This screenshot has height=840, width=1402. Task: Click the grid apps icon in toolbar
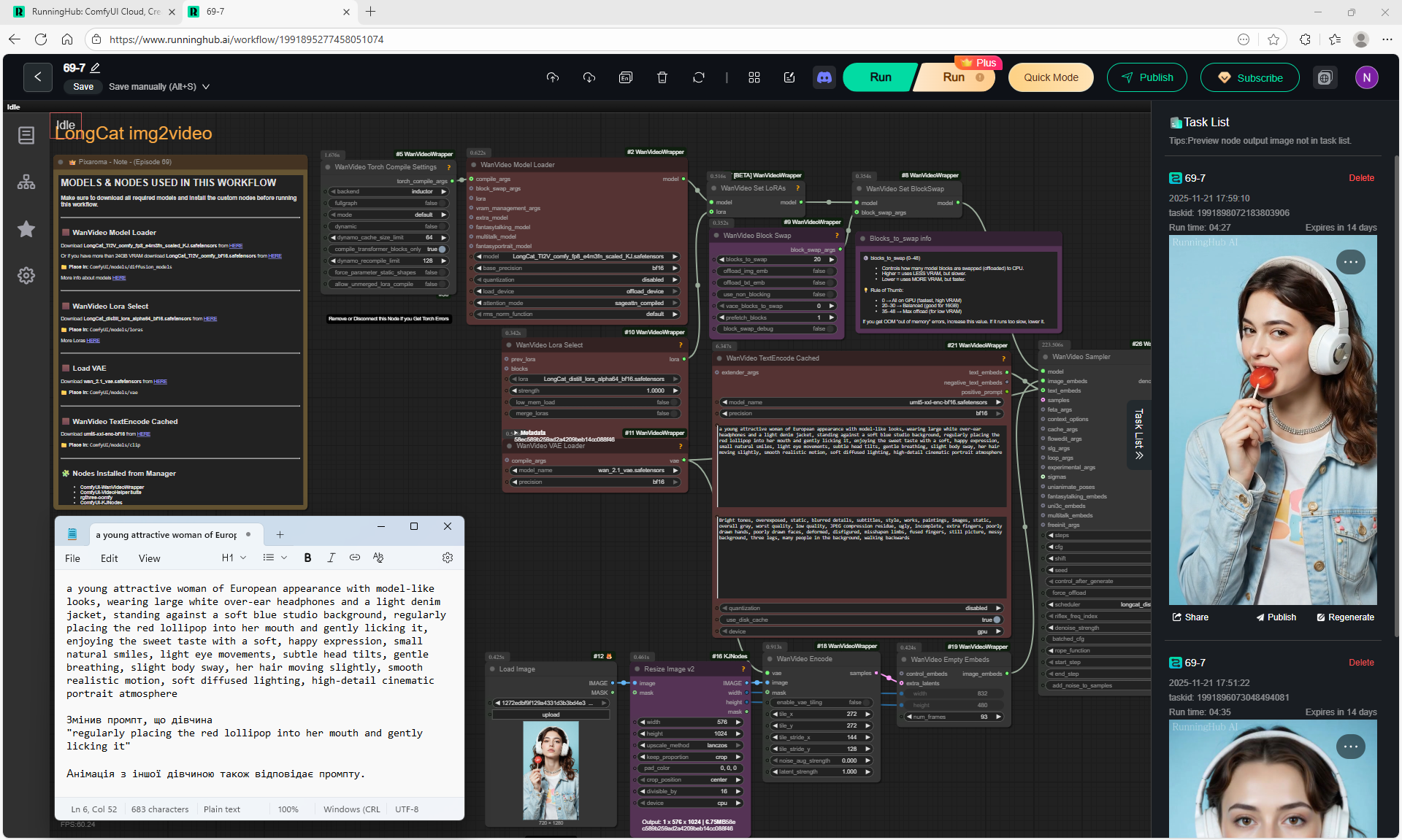click(754, 77)
